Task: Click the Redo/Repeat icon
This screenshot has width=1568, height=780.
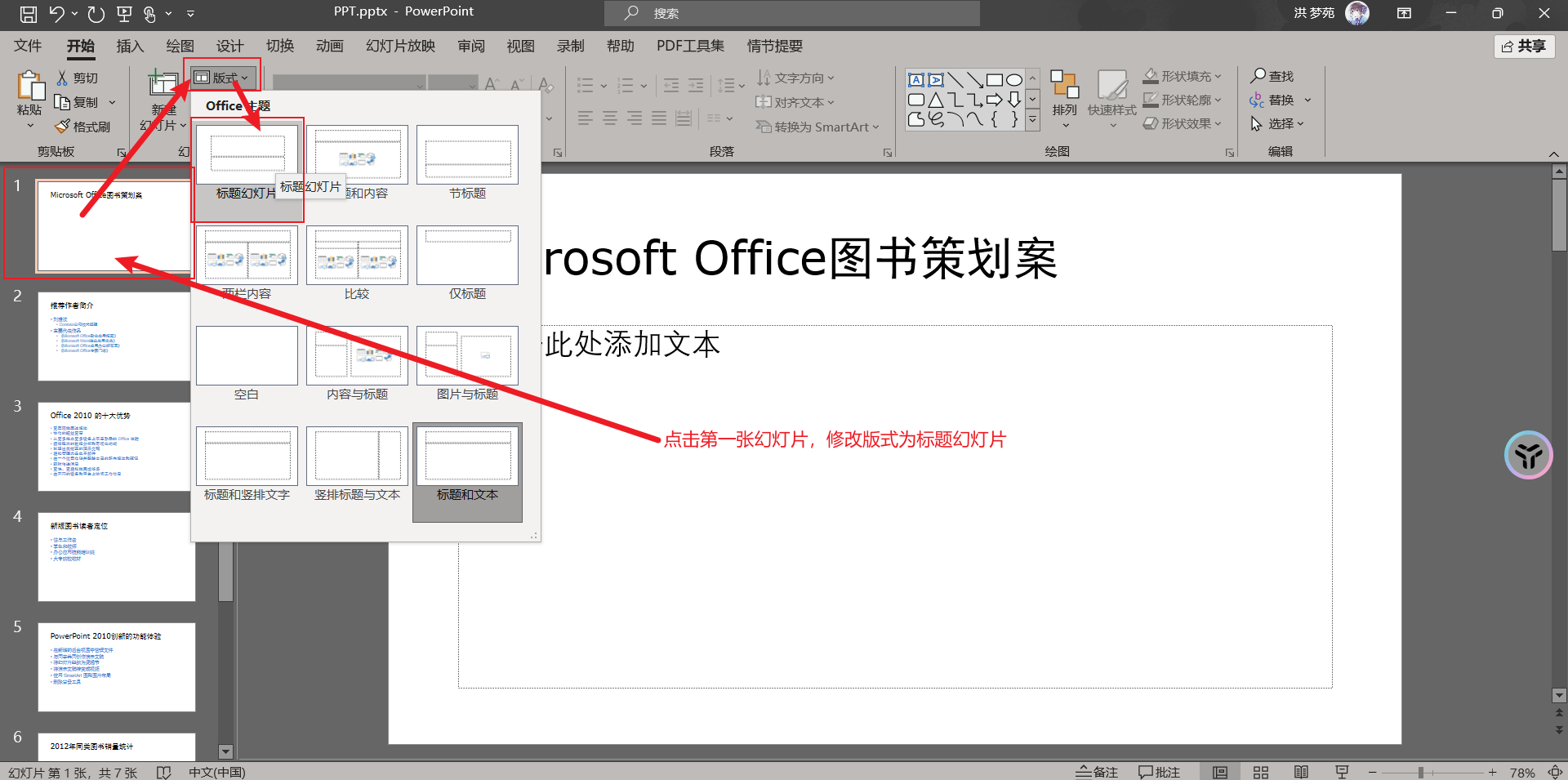Action: click(x=96, y=13)
